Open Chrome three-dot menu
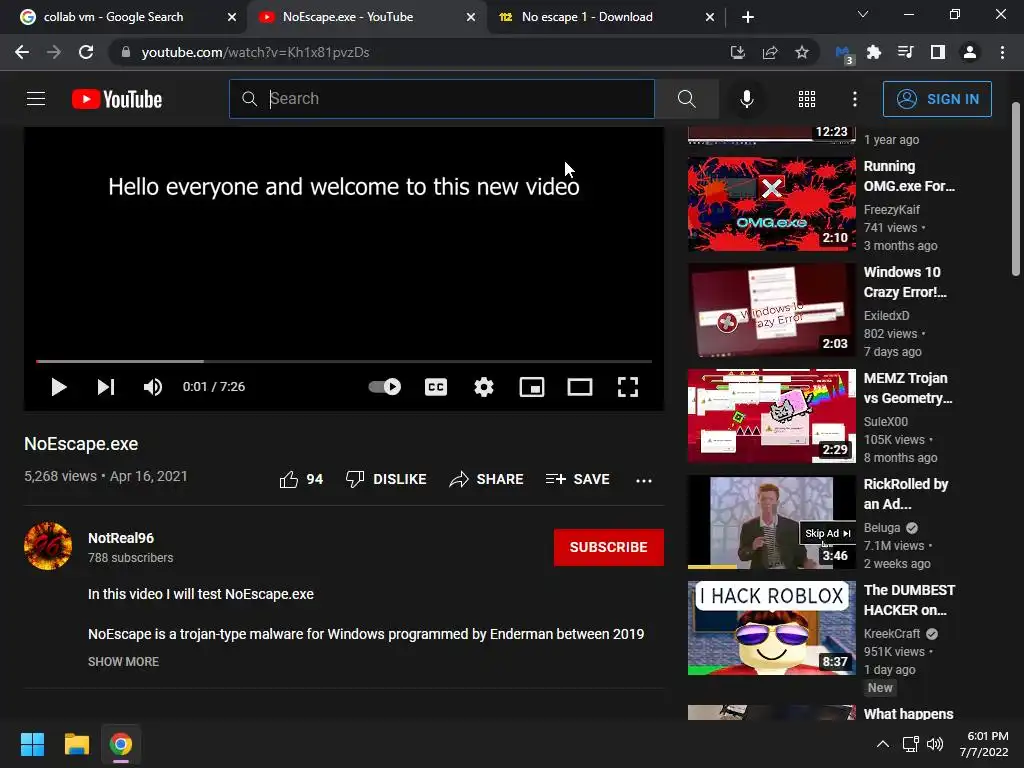The height and width of the screenshot is (768, 1024). point(1002,52)
